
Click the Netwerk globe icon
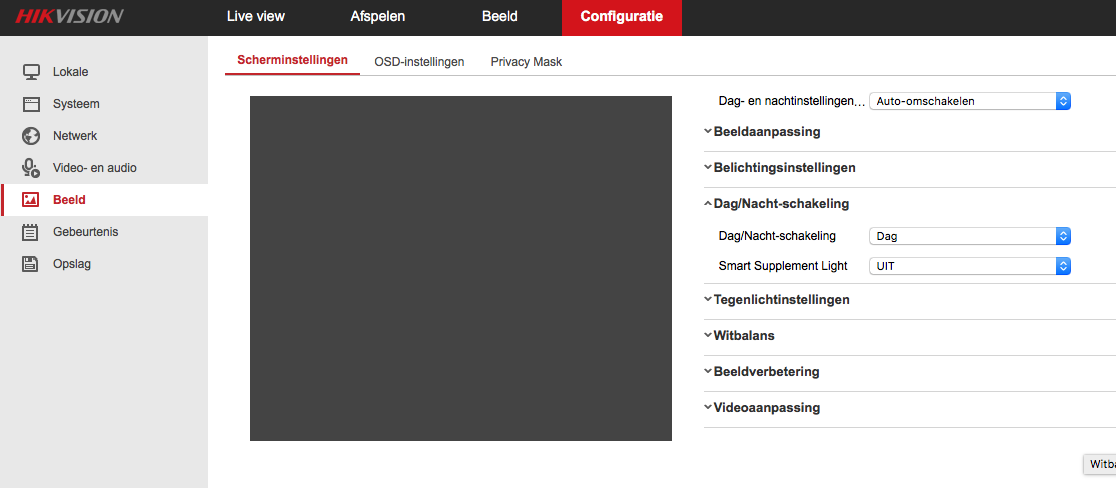pos(31,136)
